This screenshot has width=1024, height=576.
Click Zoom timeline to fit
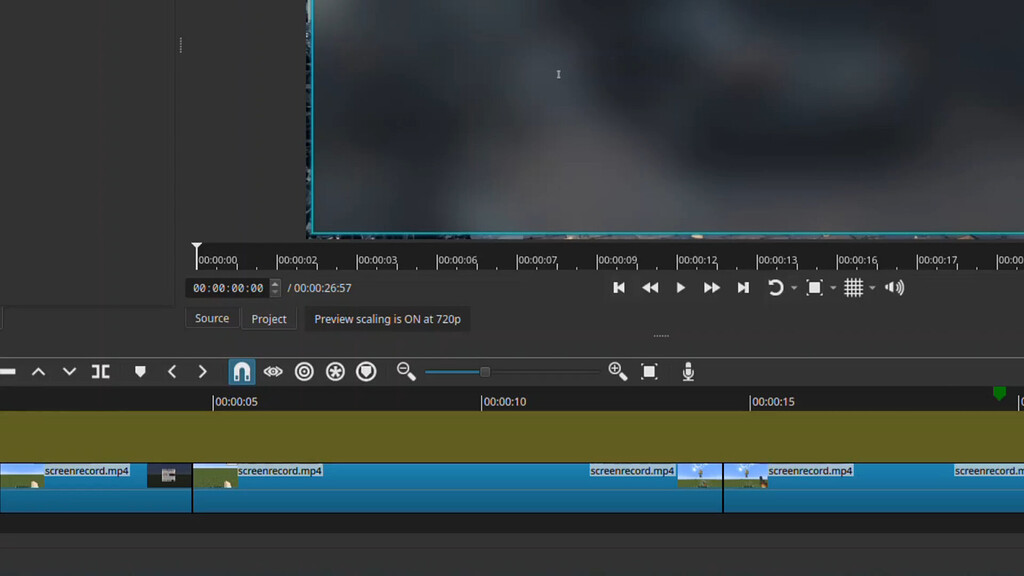[x=650, y=371]
